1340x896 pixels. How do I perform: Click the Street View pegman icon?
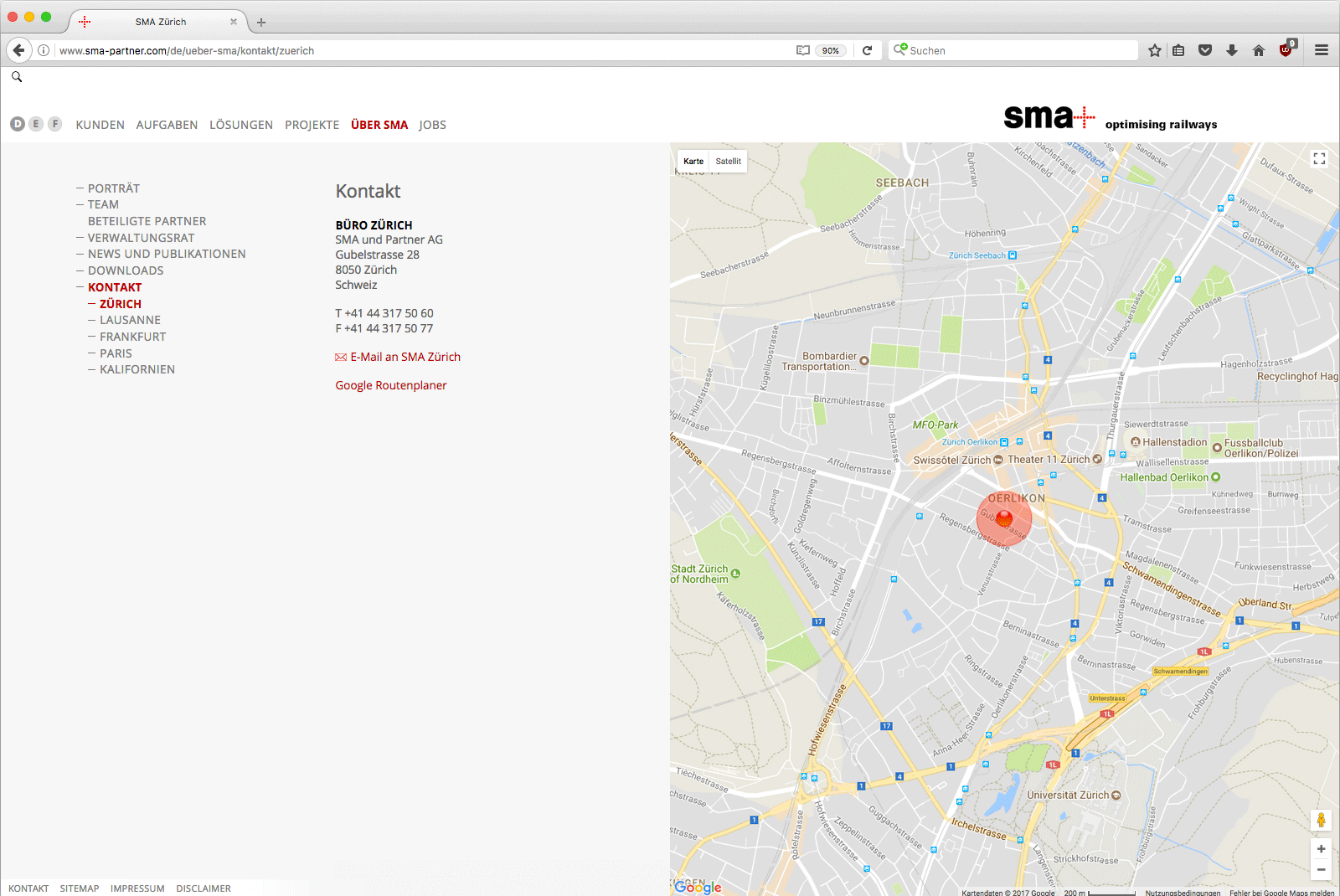pyautogui.click(x=1321, y=820)
